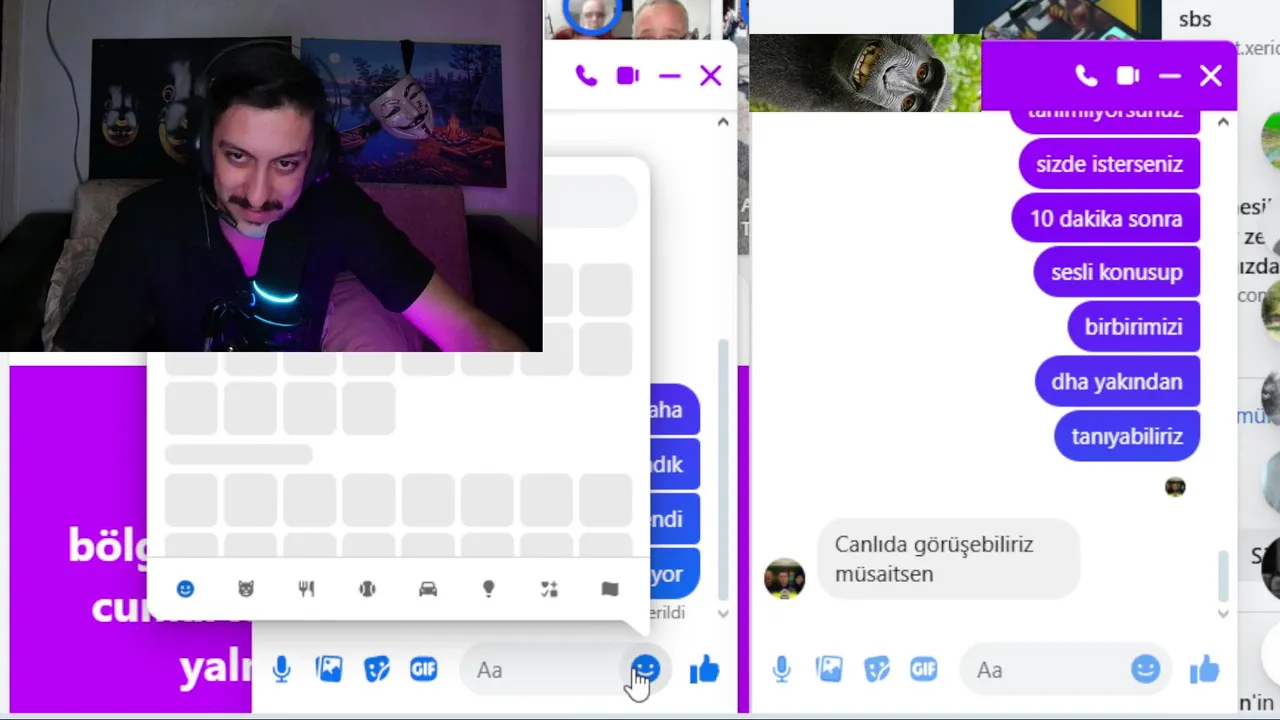Click the 'sesli konusup' message bubble
The height and width of the screenshot is (720, 1280).
pyautogui.click(x=1117, y=272)
